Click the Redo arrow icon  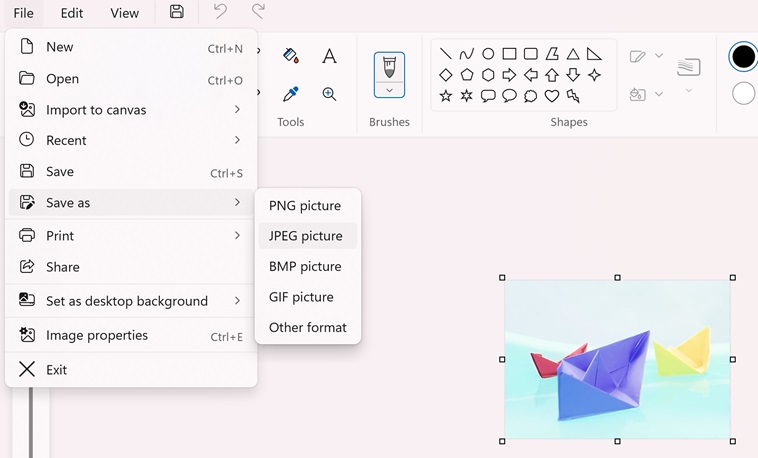(x=258, y=12)
